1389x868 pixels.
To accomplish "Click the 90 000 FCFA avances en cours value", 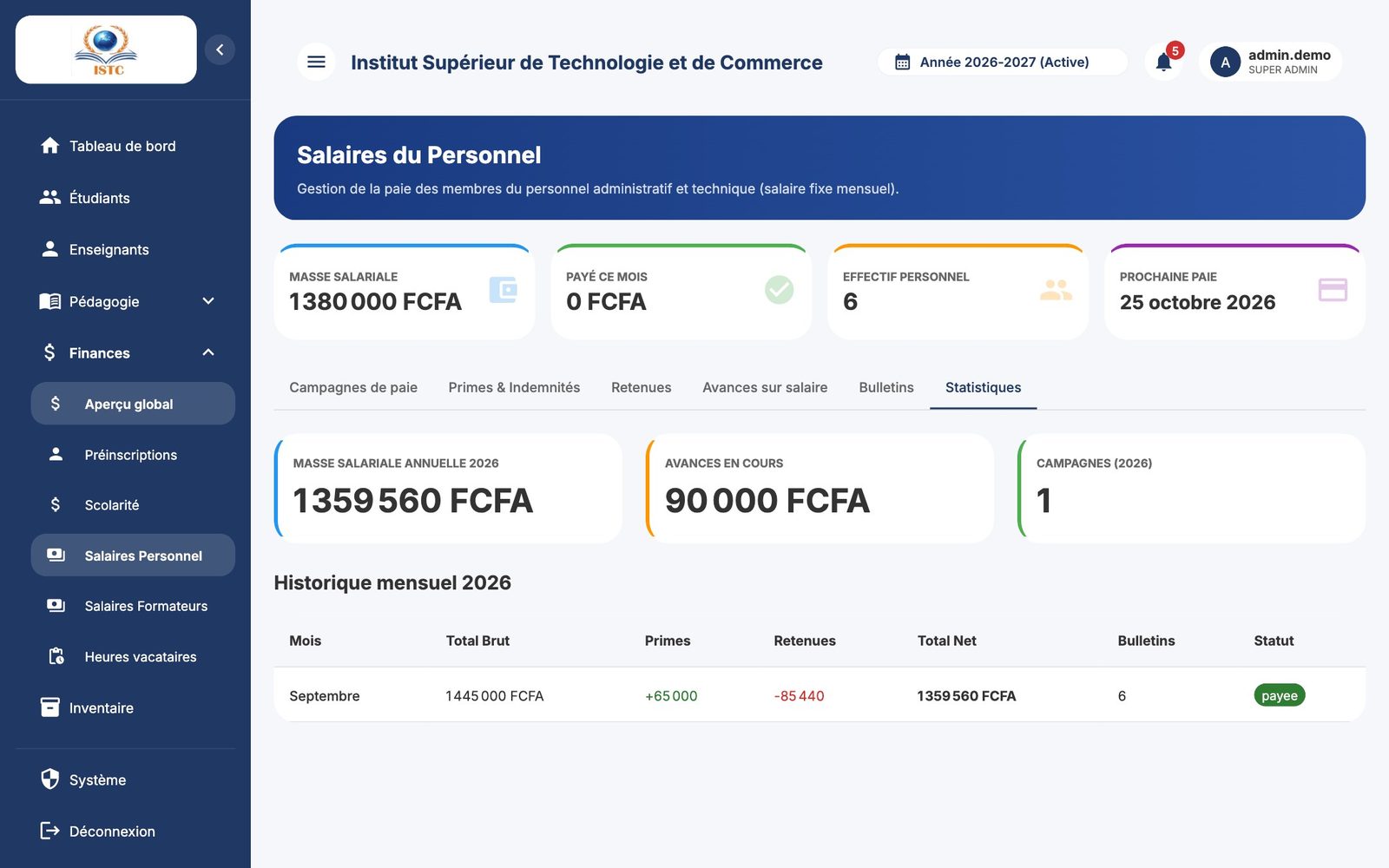I will click(767, 501).
